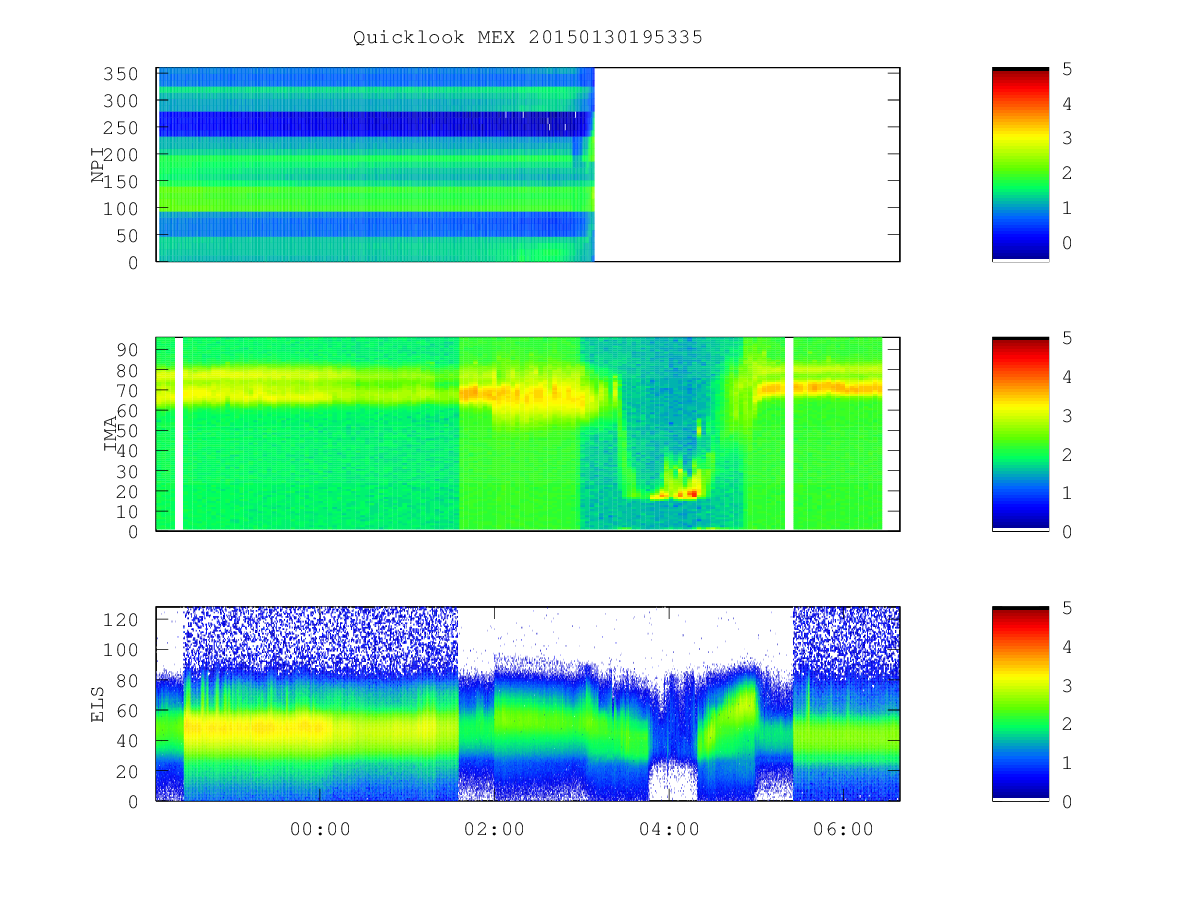Screen dimensions: 1200x900
Task: Click the NPI axis label
Action: pyautogui.click(x=98, y=165)
